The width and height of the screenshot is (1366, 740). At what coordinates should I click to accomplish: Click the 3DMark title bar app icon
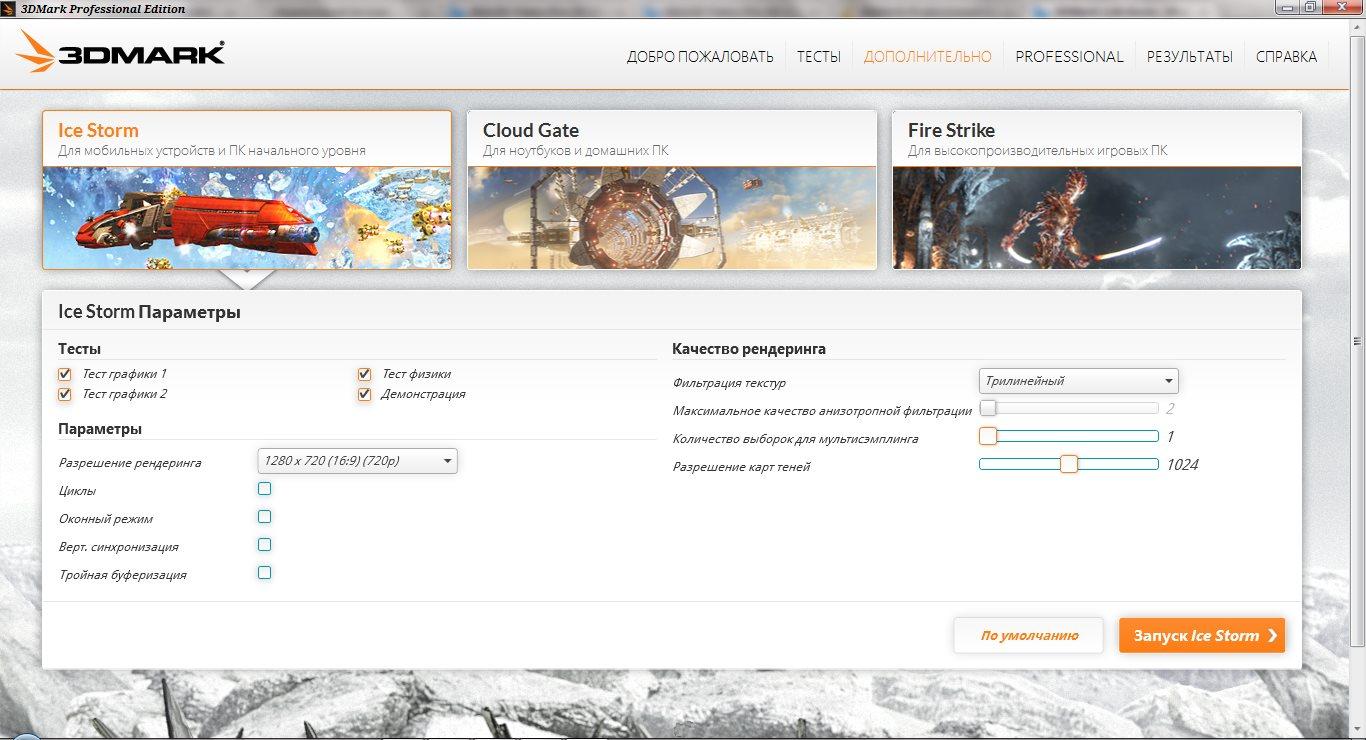(x=10, y=9)
